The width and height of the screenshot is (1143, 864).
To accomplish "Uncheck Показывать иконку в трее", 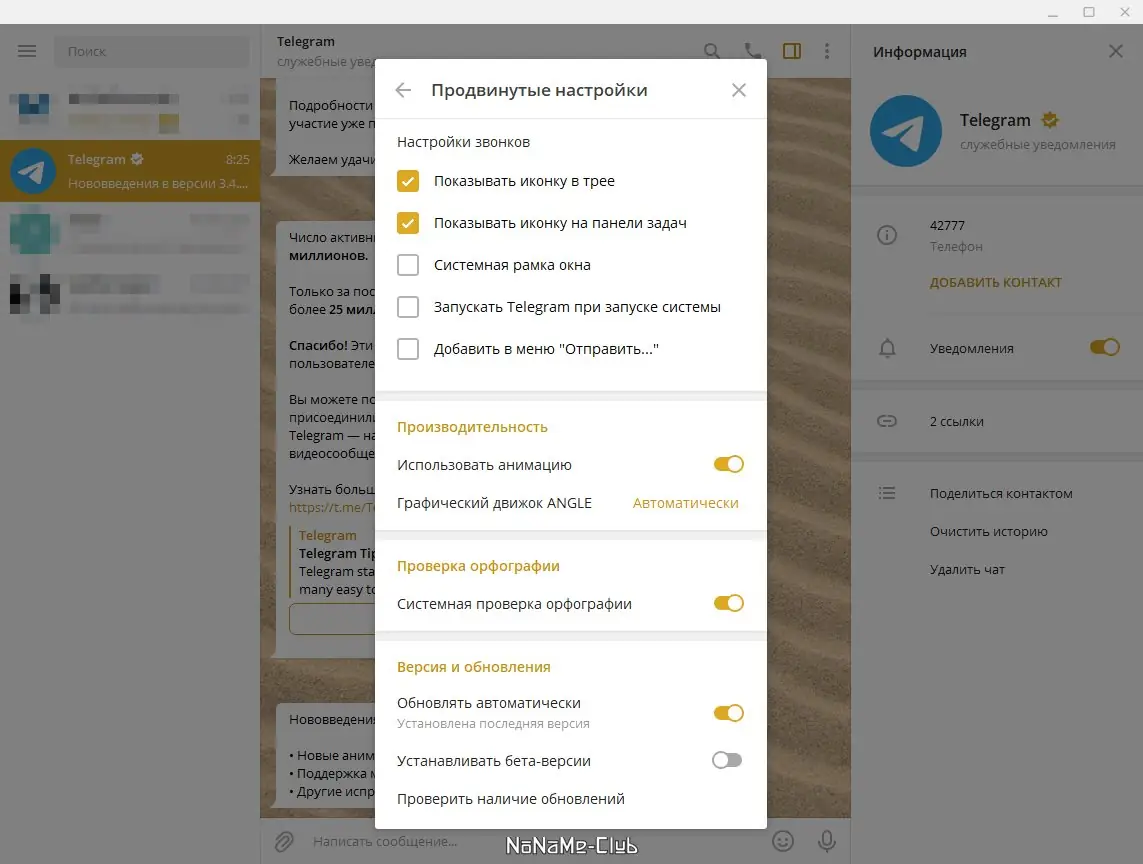I will pyautogui.click(x=407, y=181).
